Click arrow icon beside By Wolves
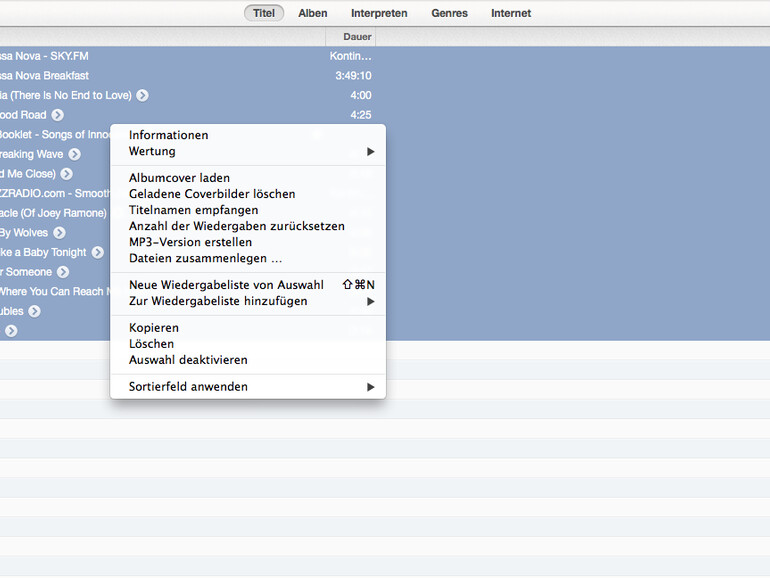This screenshot has width=770, height=578. [x=59, y=233]
